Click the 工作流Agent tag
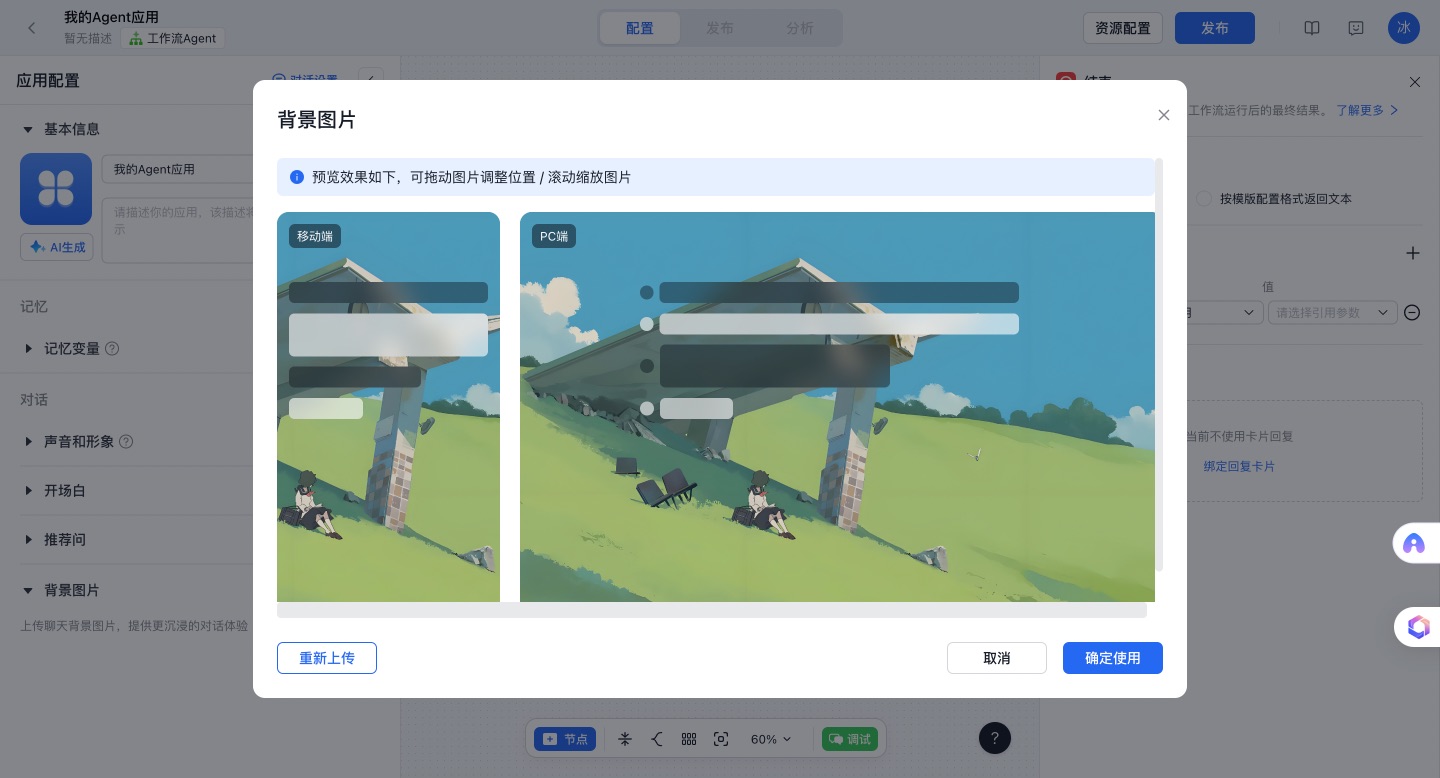The image size is (1440, 778). (173, 38)
